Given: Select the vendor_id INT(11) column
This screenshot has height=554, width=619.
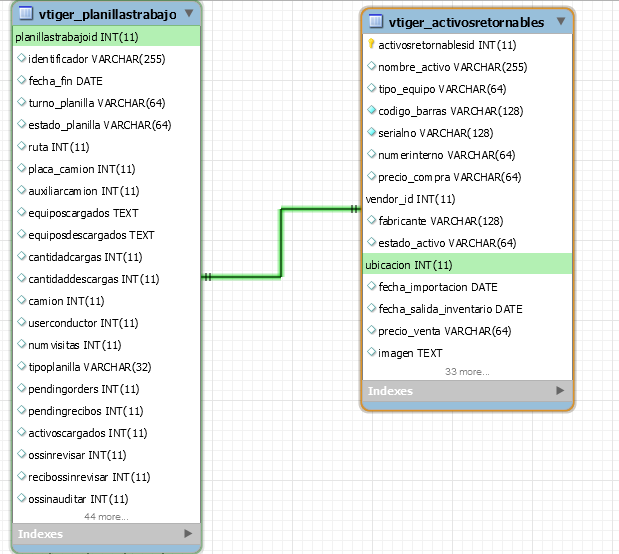Looking at the screenshot, I should (x=411, y=199).
